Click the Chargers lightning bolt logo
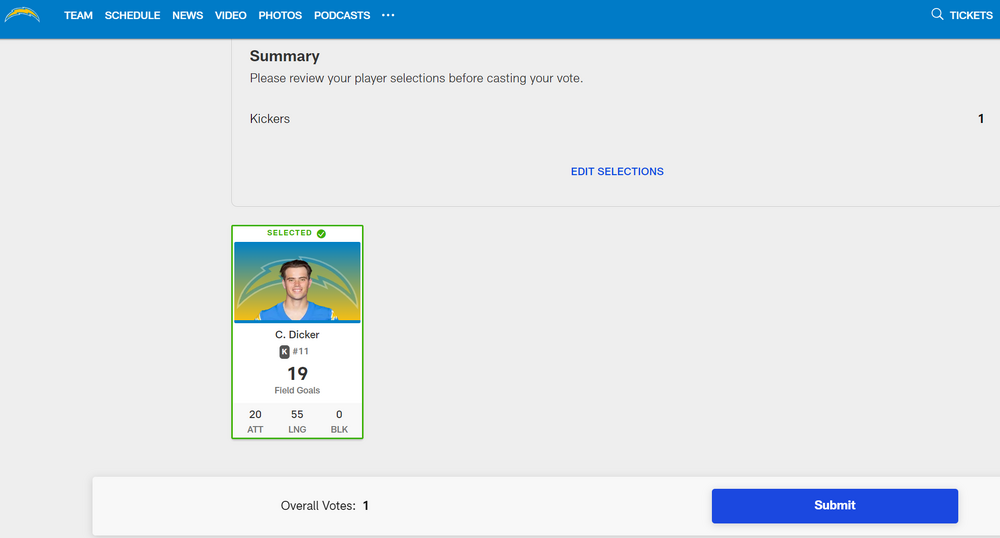1000x538 pixels. pos(22,15)
